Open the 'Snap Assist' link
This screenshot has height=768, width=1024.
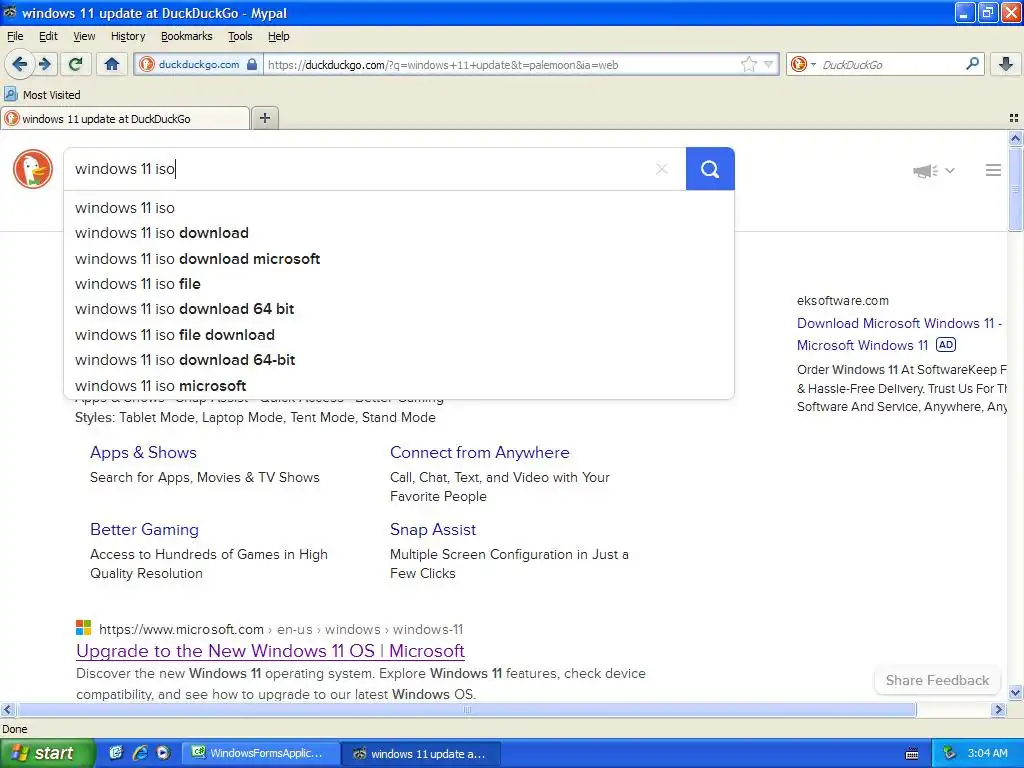433,530
